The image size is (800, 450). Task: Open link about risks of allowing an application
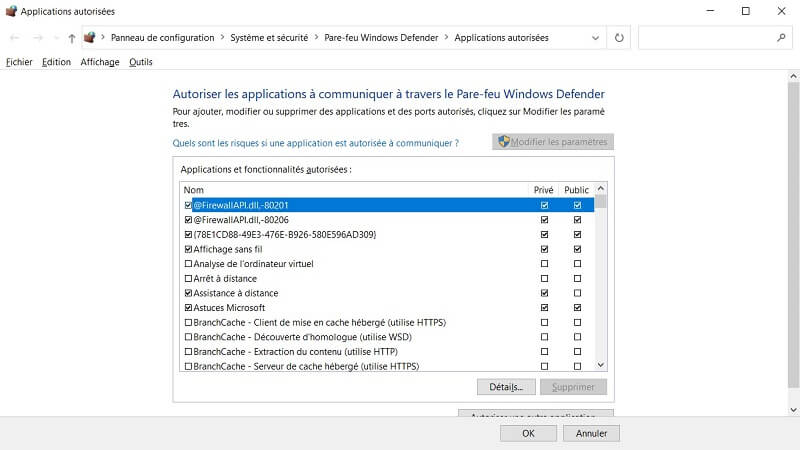(x=315, y=143)
